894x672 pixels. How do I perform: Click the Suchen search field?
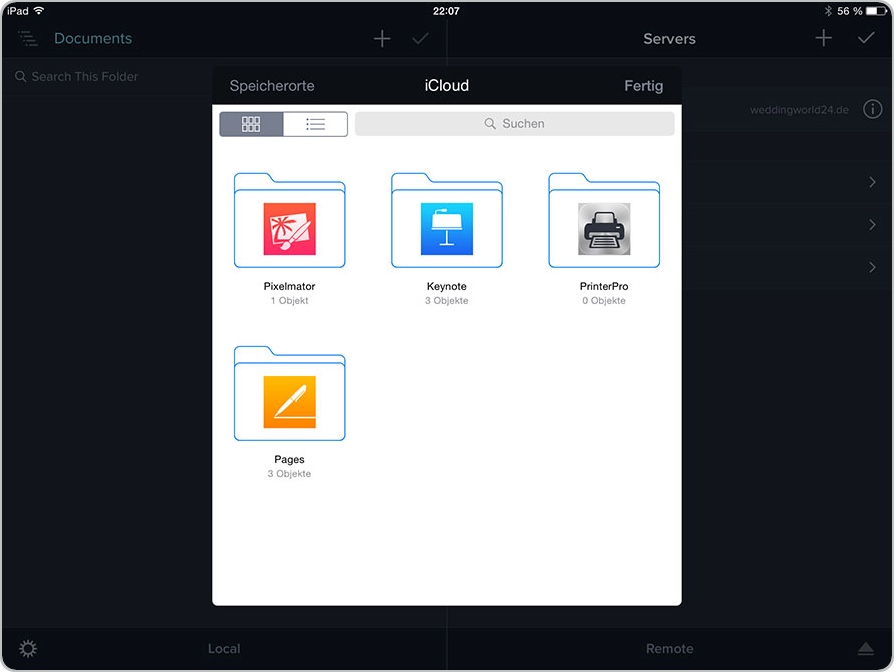[x=514, y=124]
